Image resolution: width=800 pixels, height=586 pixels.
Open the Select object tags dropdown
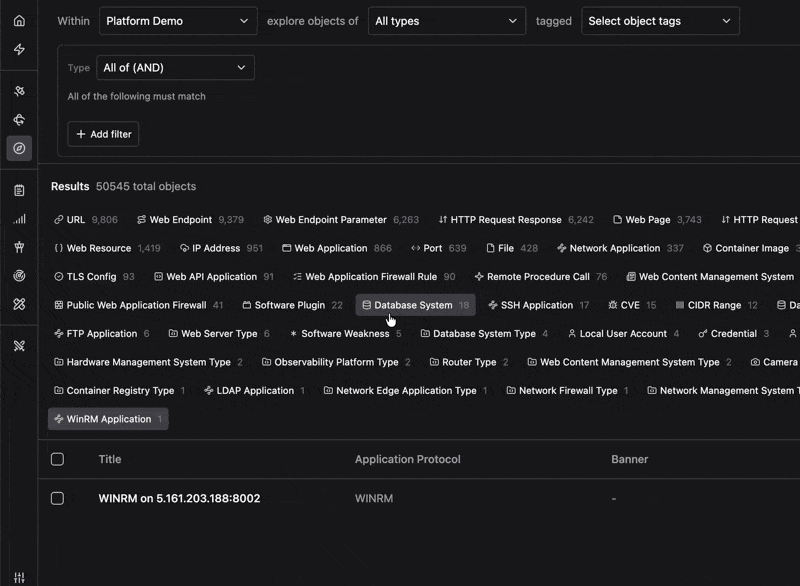(660, 21)
